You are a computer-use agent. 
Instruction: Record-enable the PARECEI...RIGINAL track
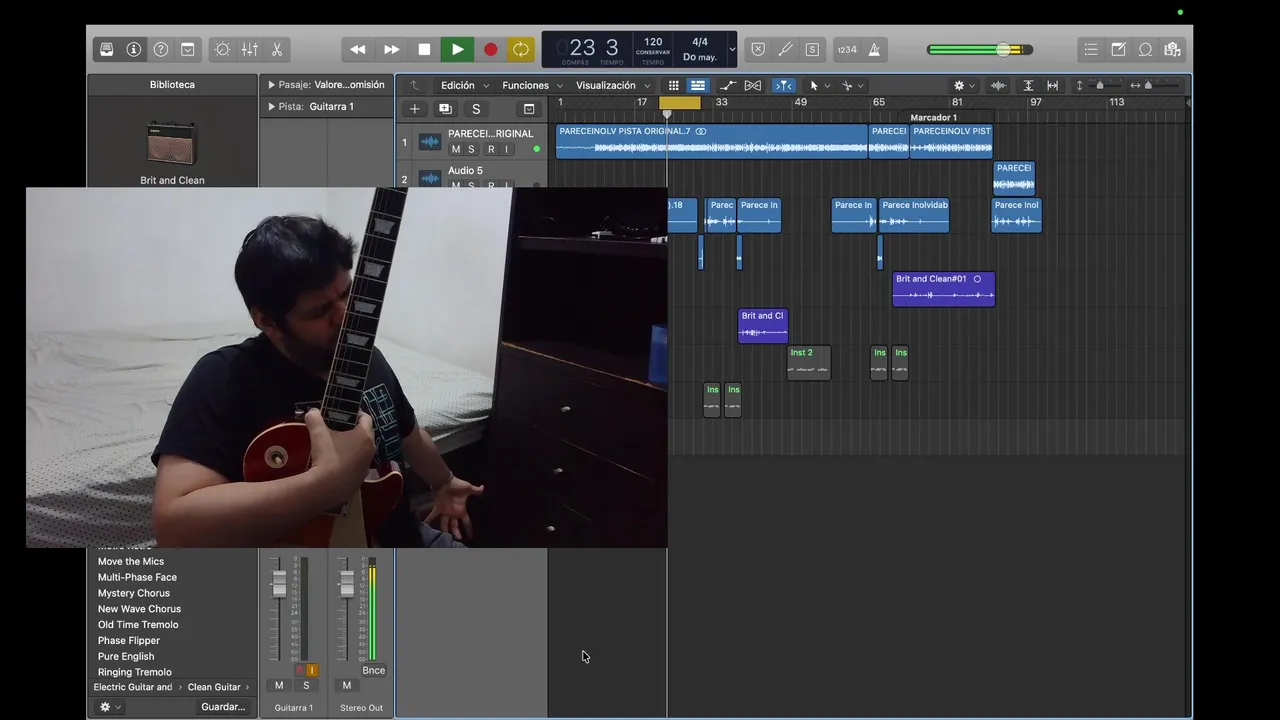tap(490, 150)
